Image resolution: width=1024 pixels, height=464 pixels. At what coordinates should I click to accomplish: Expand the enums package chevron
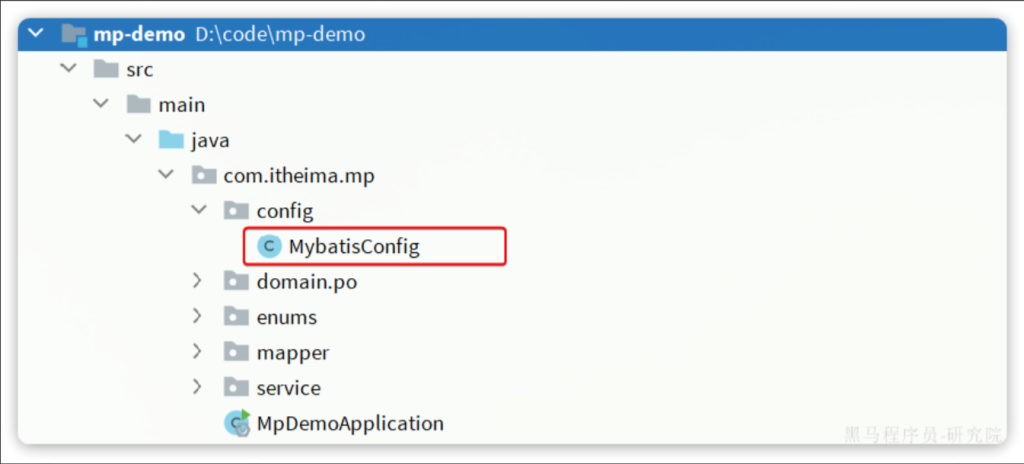(x=200, y=317)
